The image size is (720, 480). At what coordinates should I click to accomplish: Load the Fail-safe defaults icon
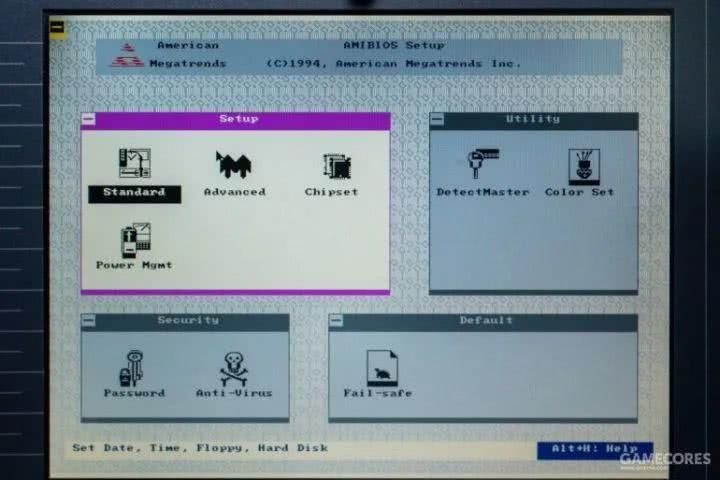click(382, 368)
